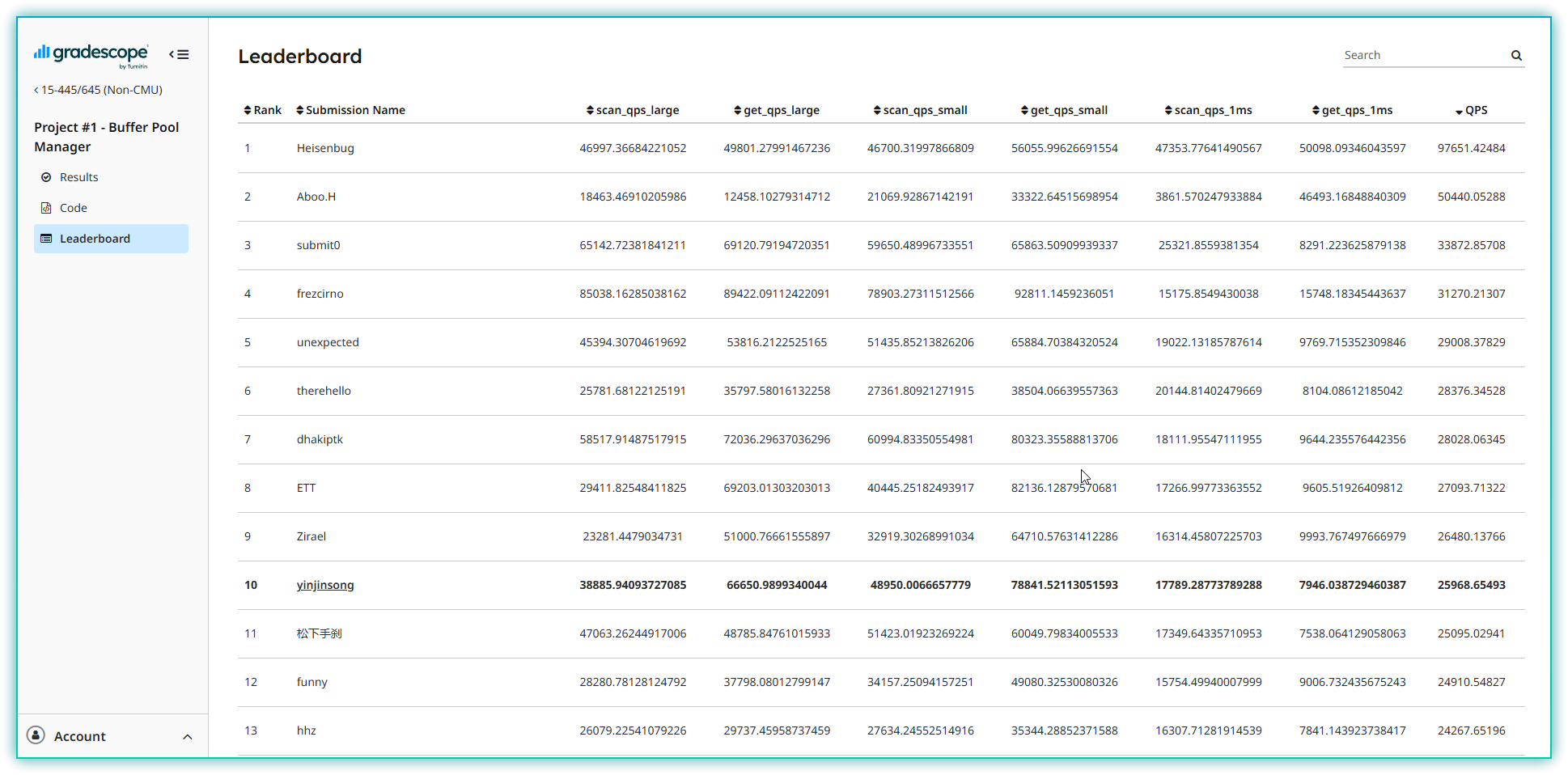Select the Results checkmark icon in sidebar
Screen dimensions: 1568x775
coord(45,177)
